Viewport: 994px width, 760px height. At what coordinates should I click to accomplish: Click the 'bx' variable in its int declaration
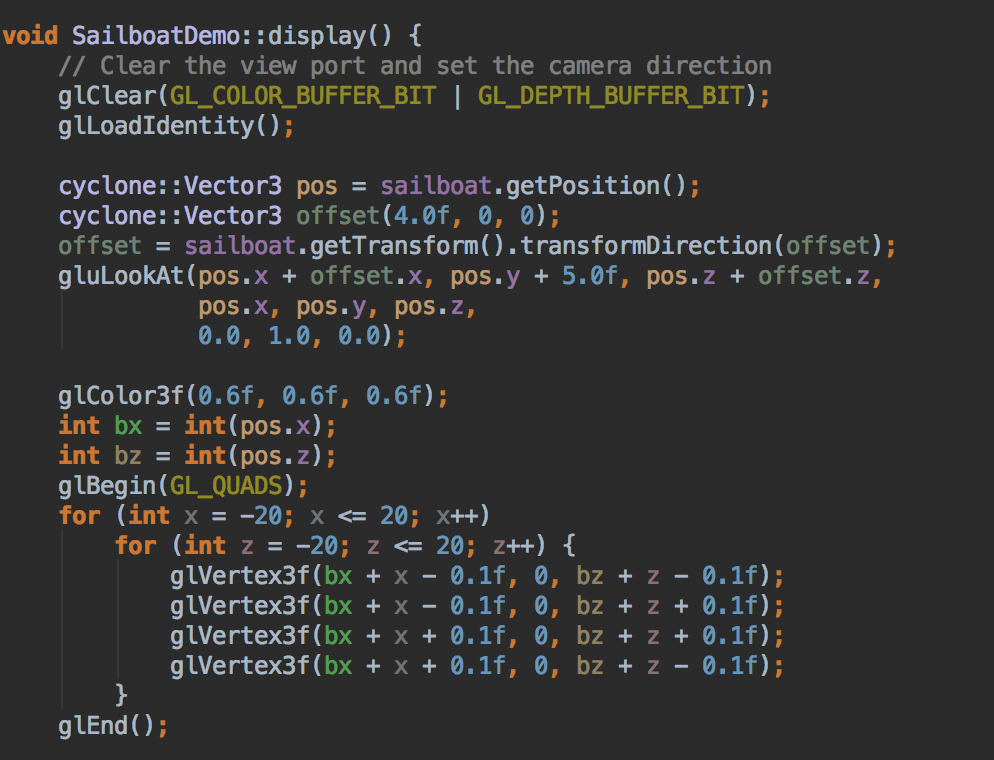click(x=128, y=426)
